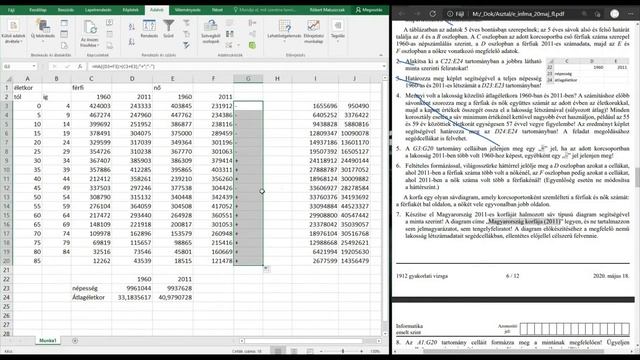This screenshot has height=360, width=640.
Task: Click horizontal scrollbar left arrow
Action: click(242, 341)
